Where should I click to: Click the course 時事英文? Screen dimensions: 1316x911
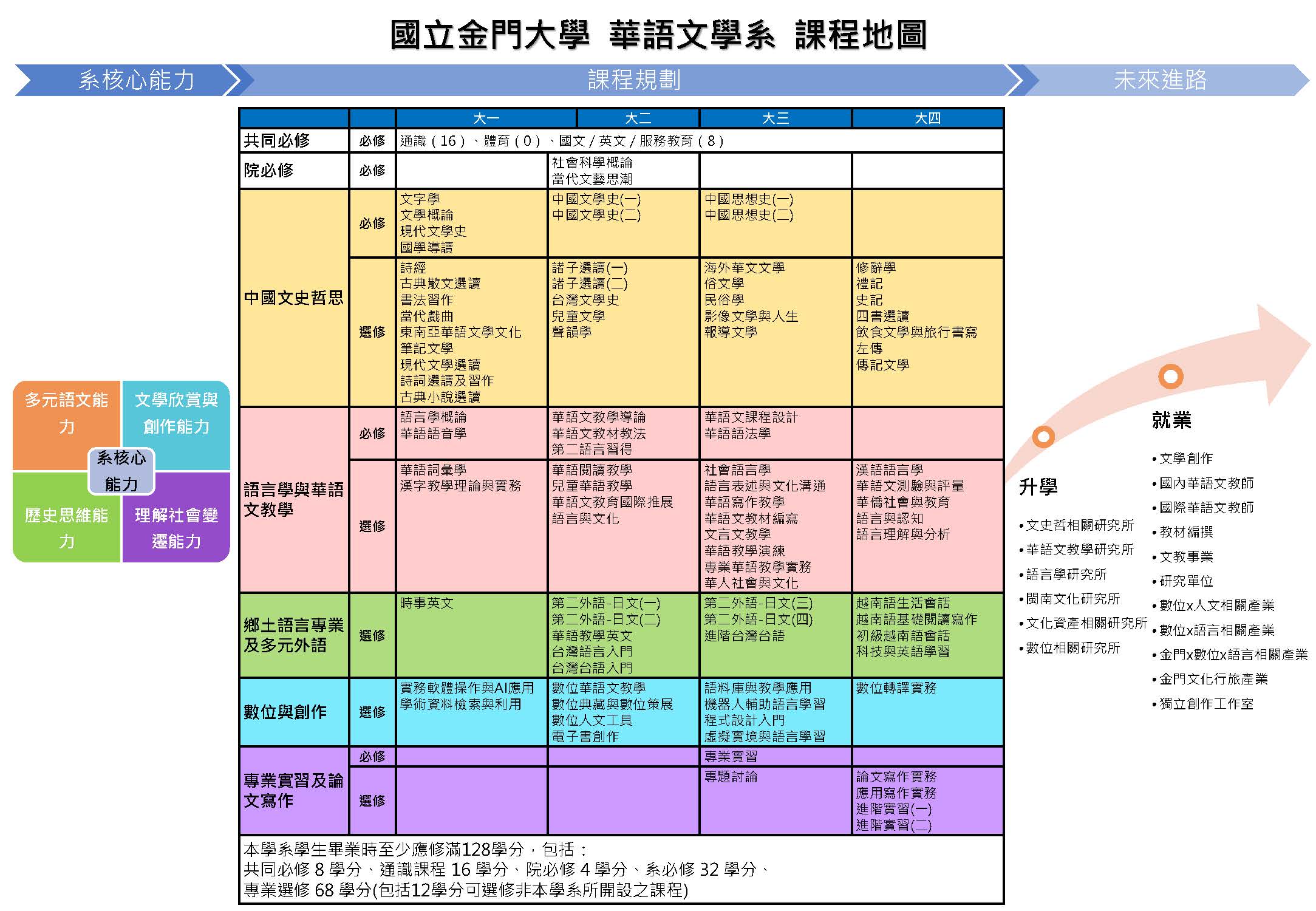point(427,603)
